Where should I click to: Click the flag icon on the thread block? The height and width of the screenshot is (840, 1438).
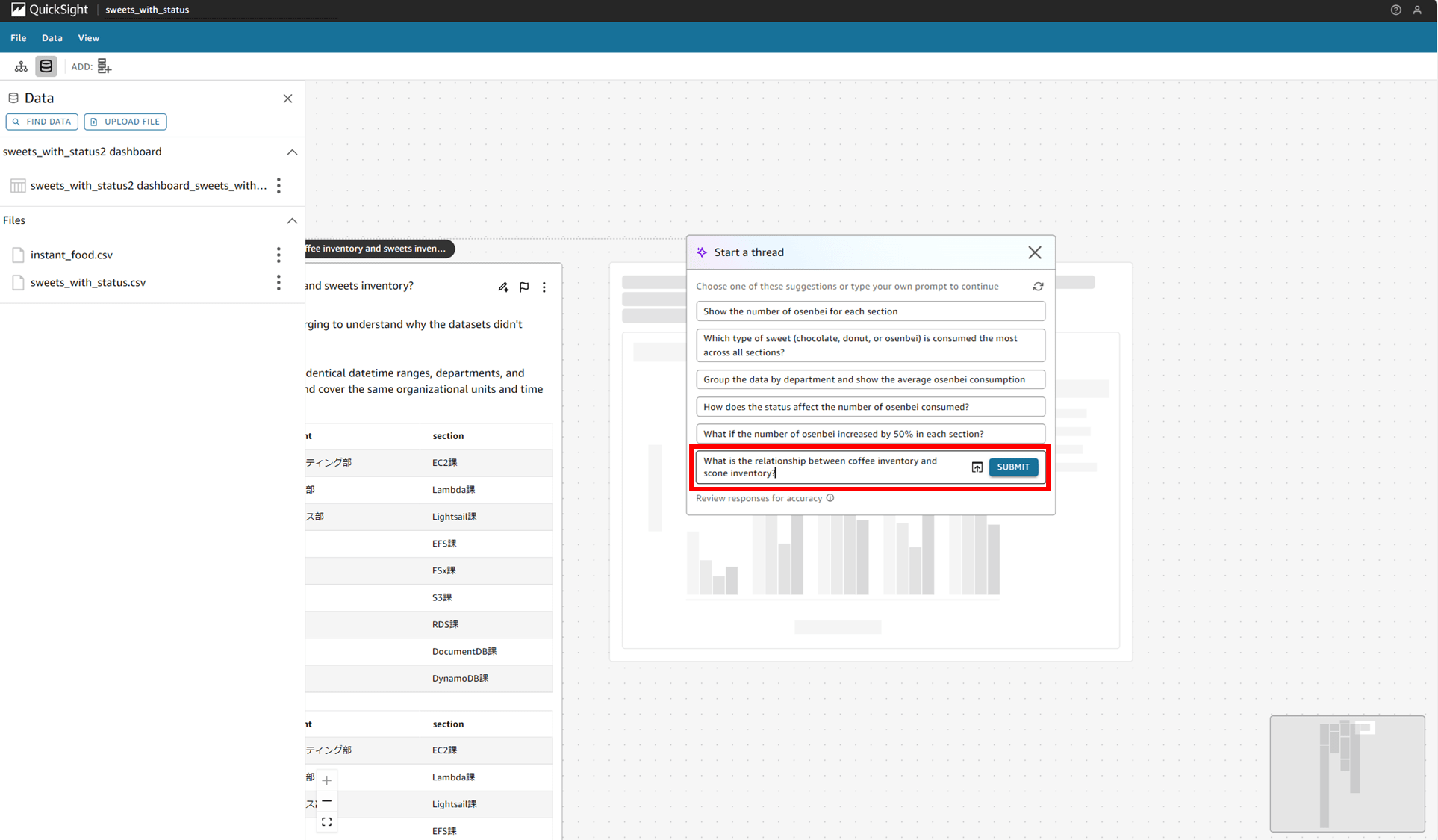524,287
